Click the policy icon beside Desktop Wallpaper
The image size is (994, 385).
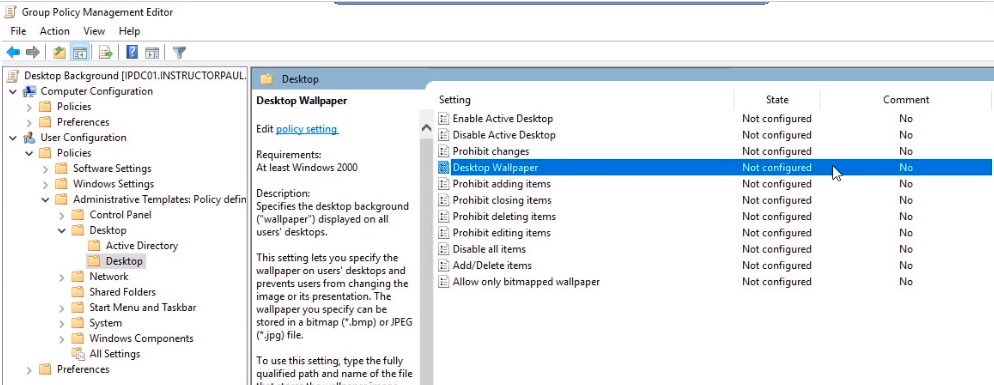pos(444,167)
